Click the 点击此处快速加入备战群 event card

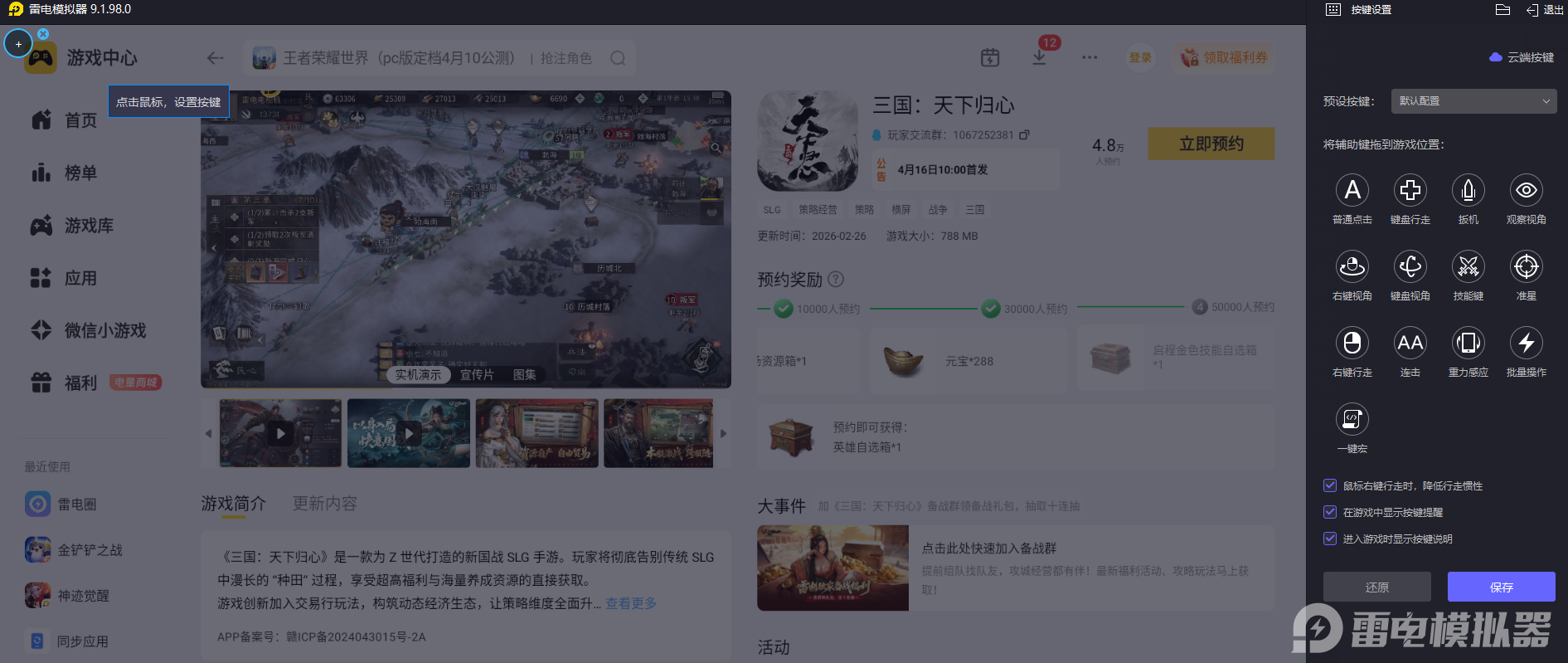pyautogui.click(x=1016, y=568)
